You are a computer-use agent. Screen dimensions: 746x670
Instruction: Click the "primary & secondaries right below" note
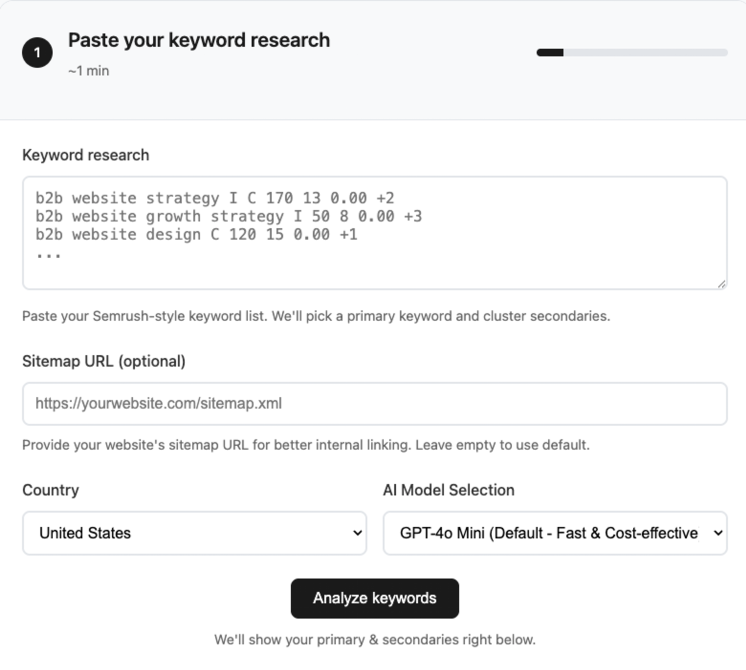pyautogui.click(x=375, y=639)
